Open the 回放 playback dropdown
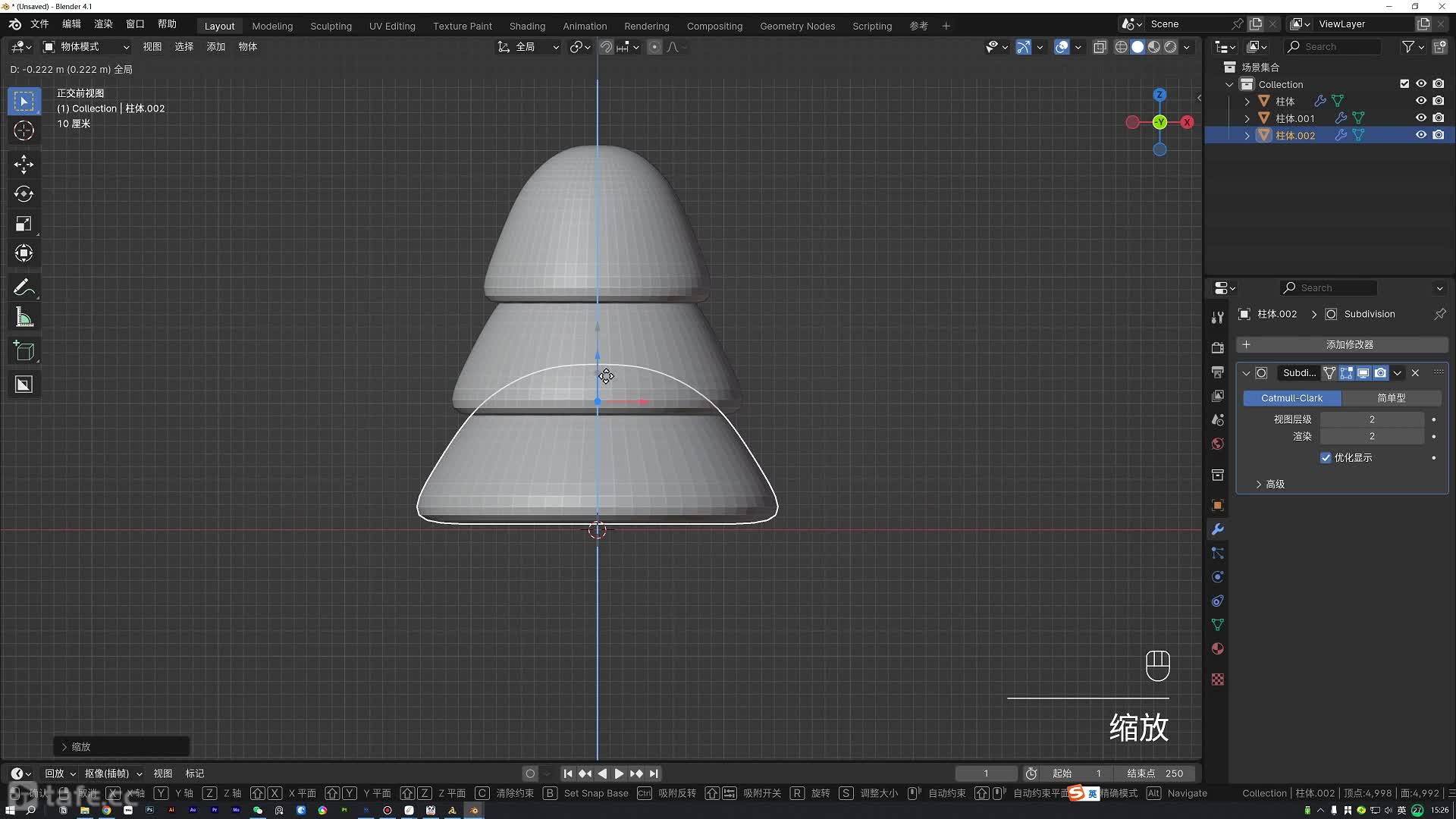 pos(60,773)
